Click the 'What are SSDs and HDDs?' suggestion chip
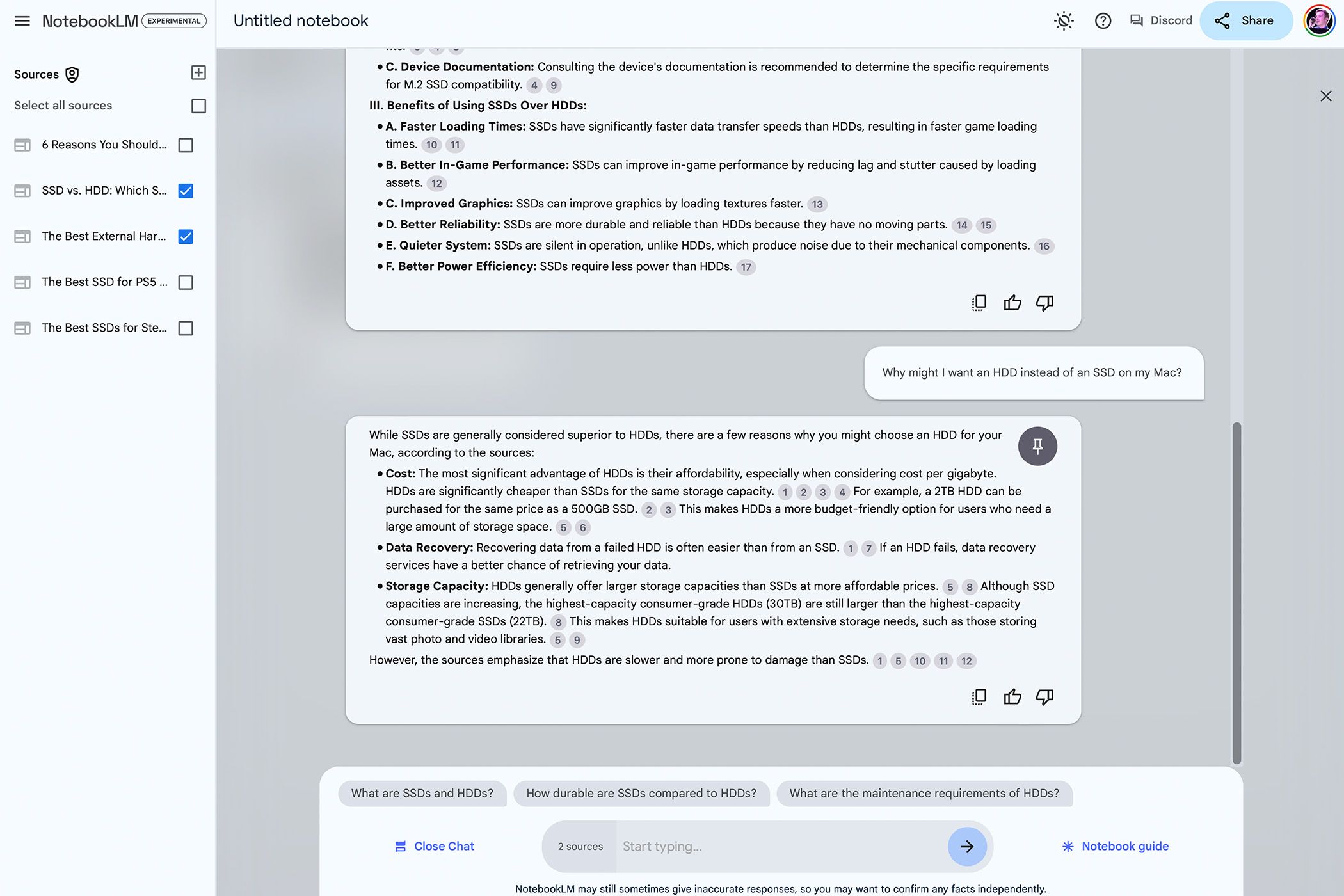1344x896 pixels. (x=422, y=793)
